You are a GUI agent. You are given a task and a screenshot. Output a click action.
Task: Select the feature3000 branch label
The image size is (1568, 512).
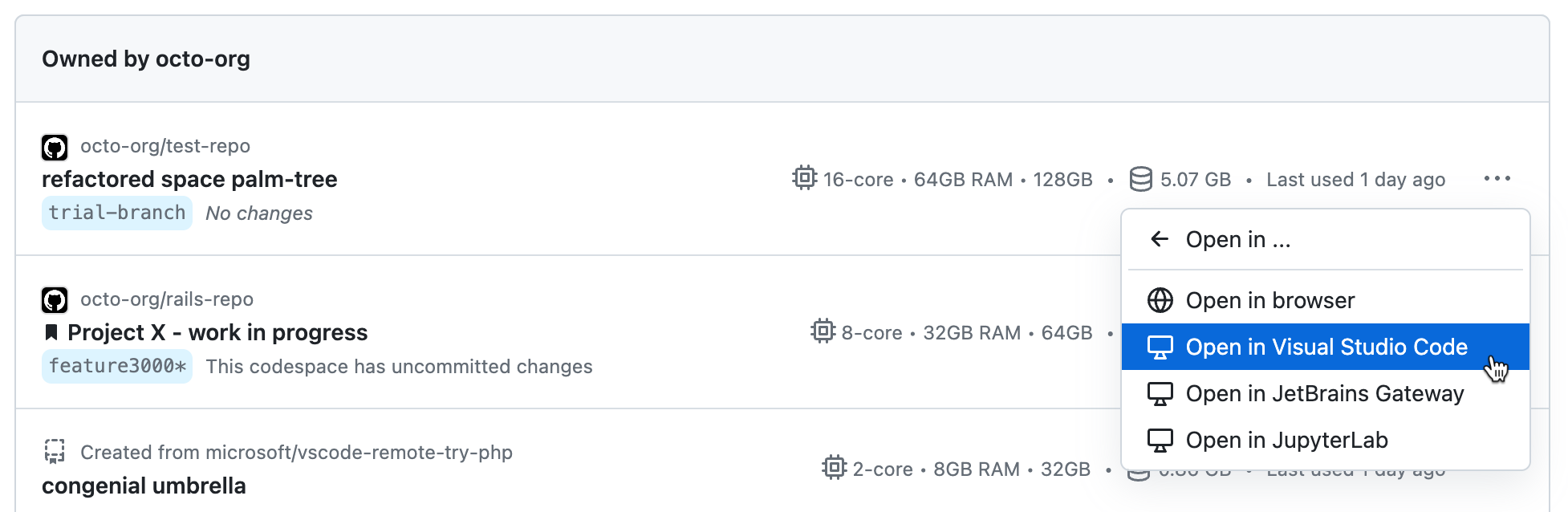116,366
